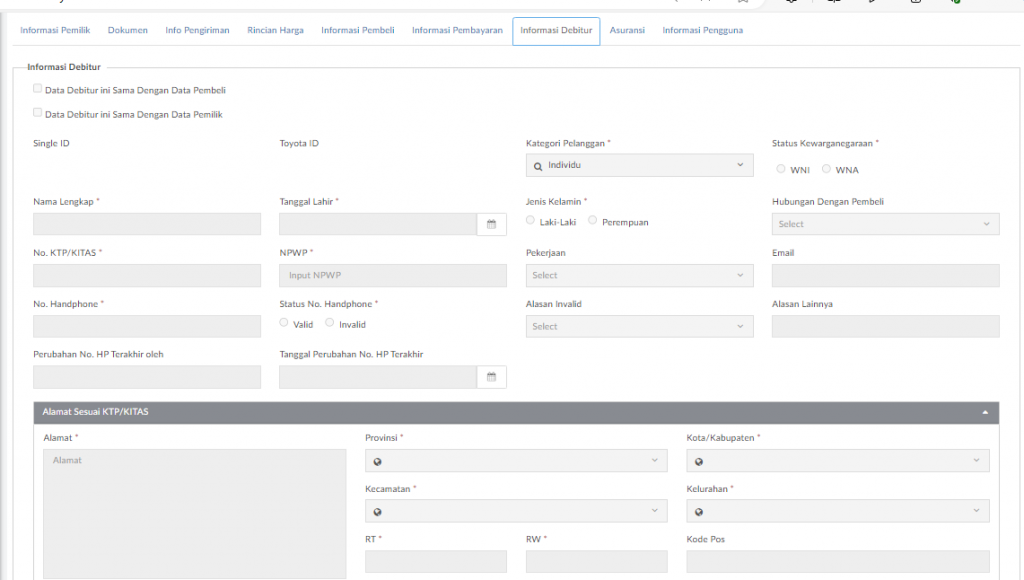Screen dimensions: 1024x580
Task: Open Asuransi tab
Action: tap(627, 31)
